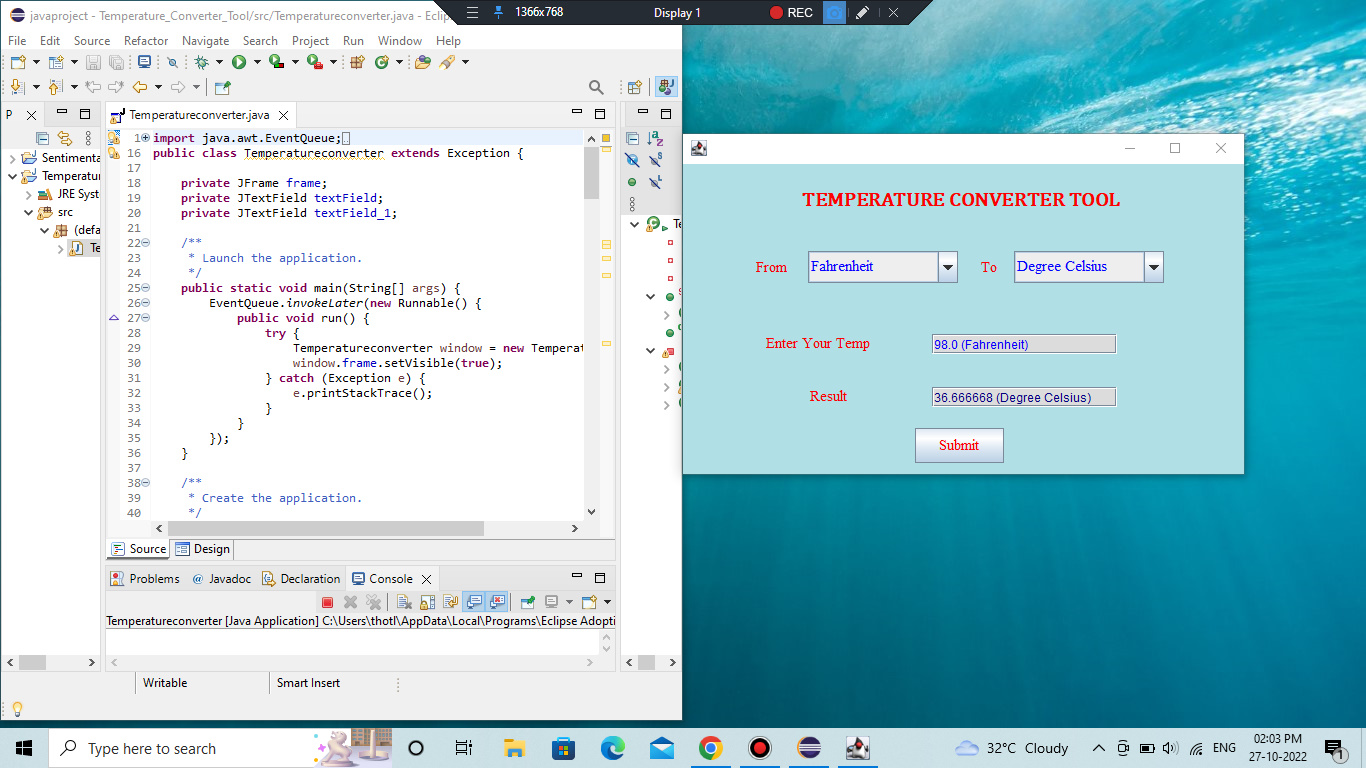Switch to the Declaration tab

click(x=301, y=578)
